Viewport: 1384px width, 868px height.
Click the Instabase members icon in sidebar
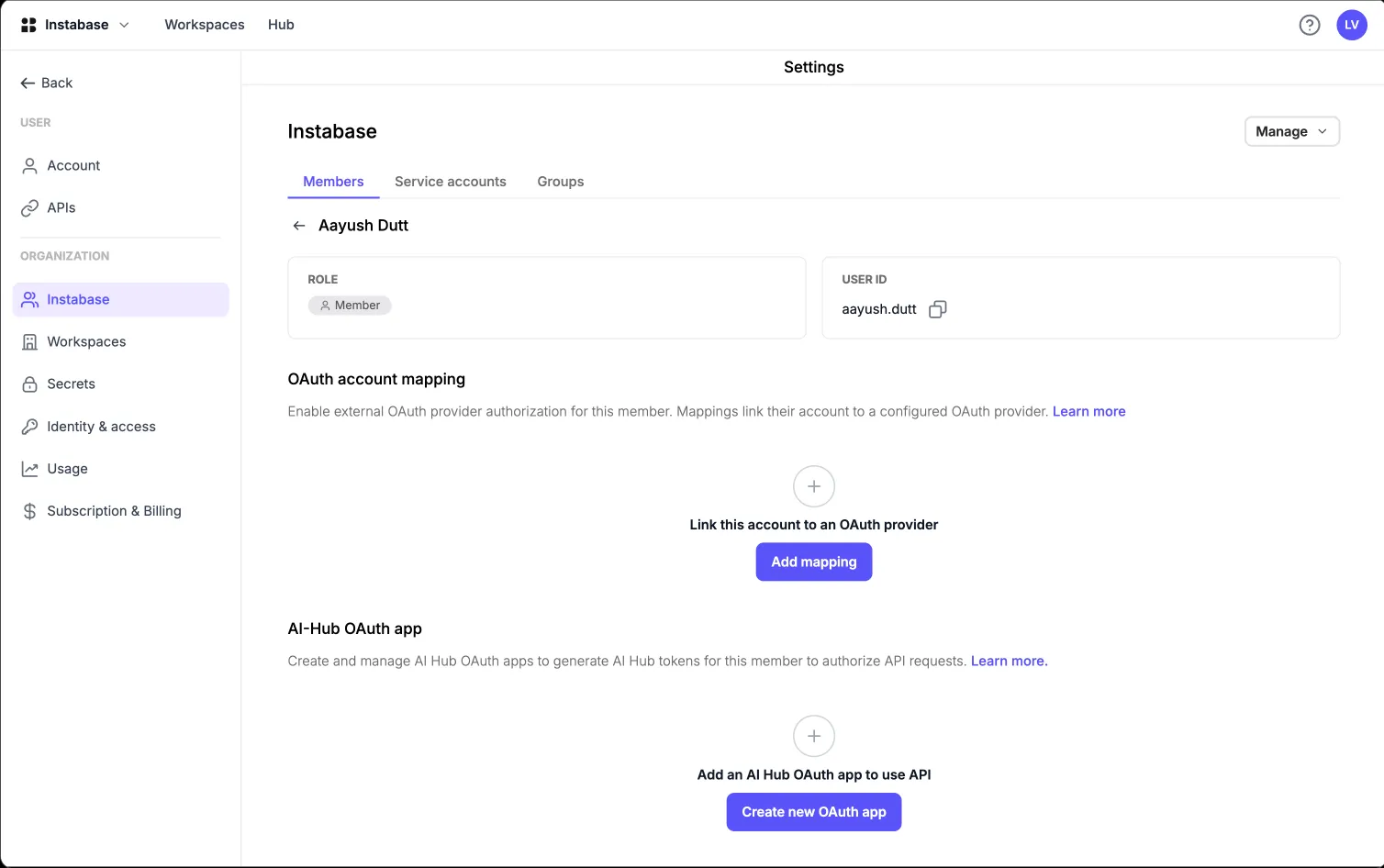coord(30,300)
